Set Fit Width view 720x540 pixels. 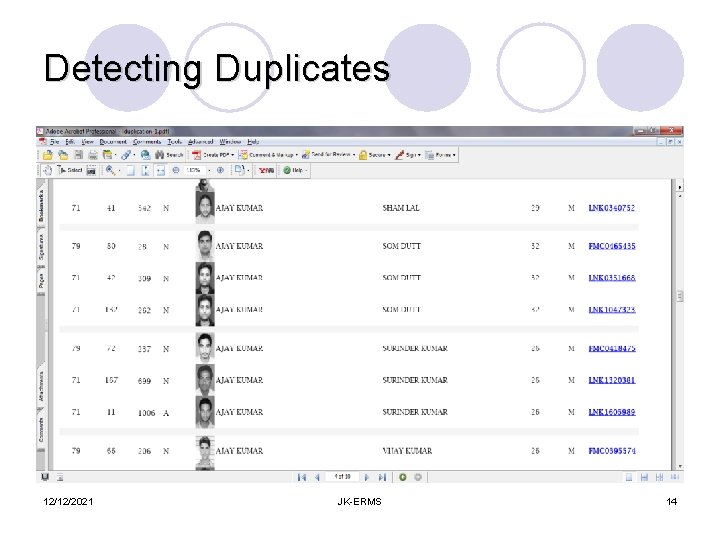click(160, 170)
